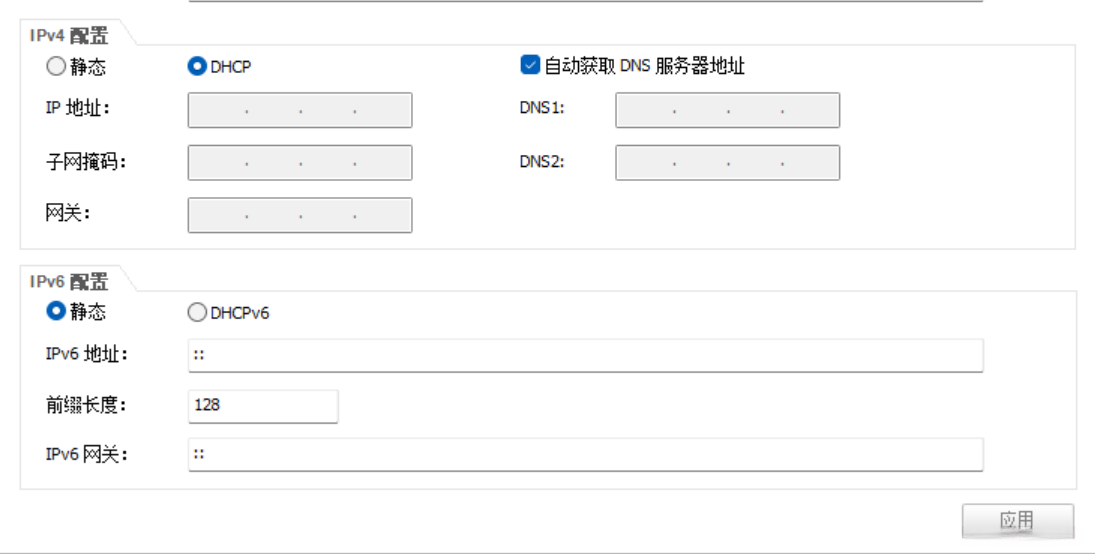Toggle the 自动获取 DNS 服务器地址 checkbox
1095x554 pixels.
click(x=530, y=66)
